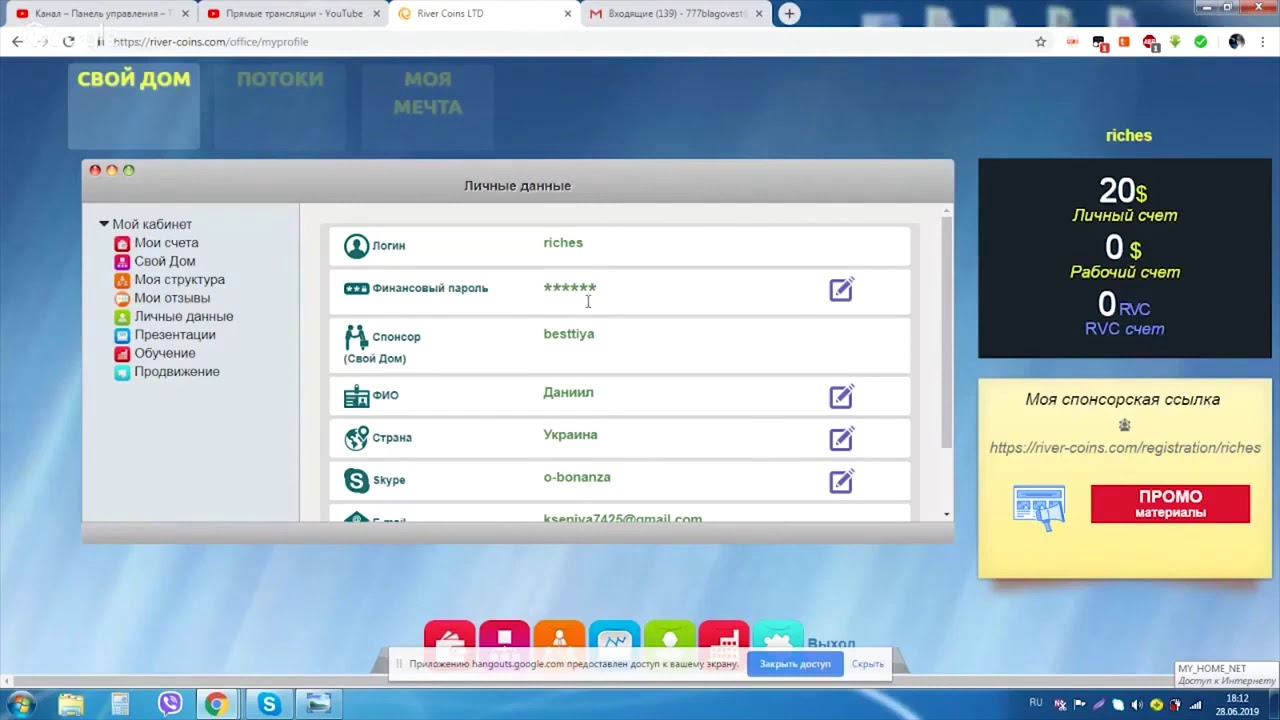The height and width of the screenshot is (720, 1280).
Task: Edit the Финансовый пароль field with the pencil icon
Action: point(841,290)
